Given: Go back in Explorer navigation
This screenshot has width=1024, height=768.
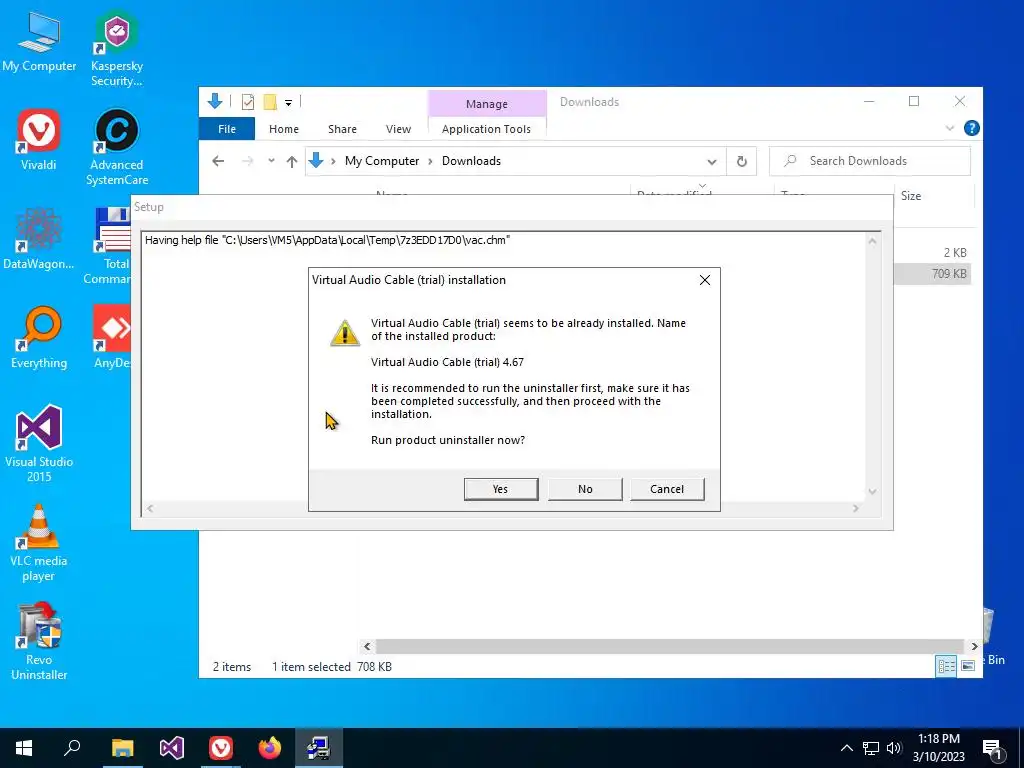Looking at the screenshot, I should (218, 161).
